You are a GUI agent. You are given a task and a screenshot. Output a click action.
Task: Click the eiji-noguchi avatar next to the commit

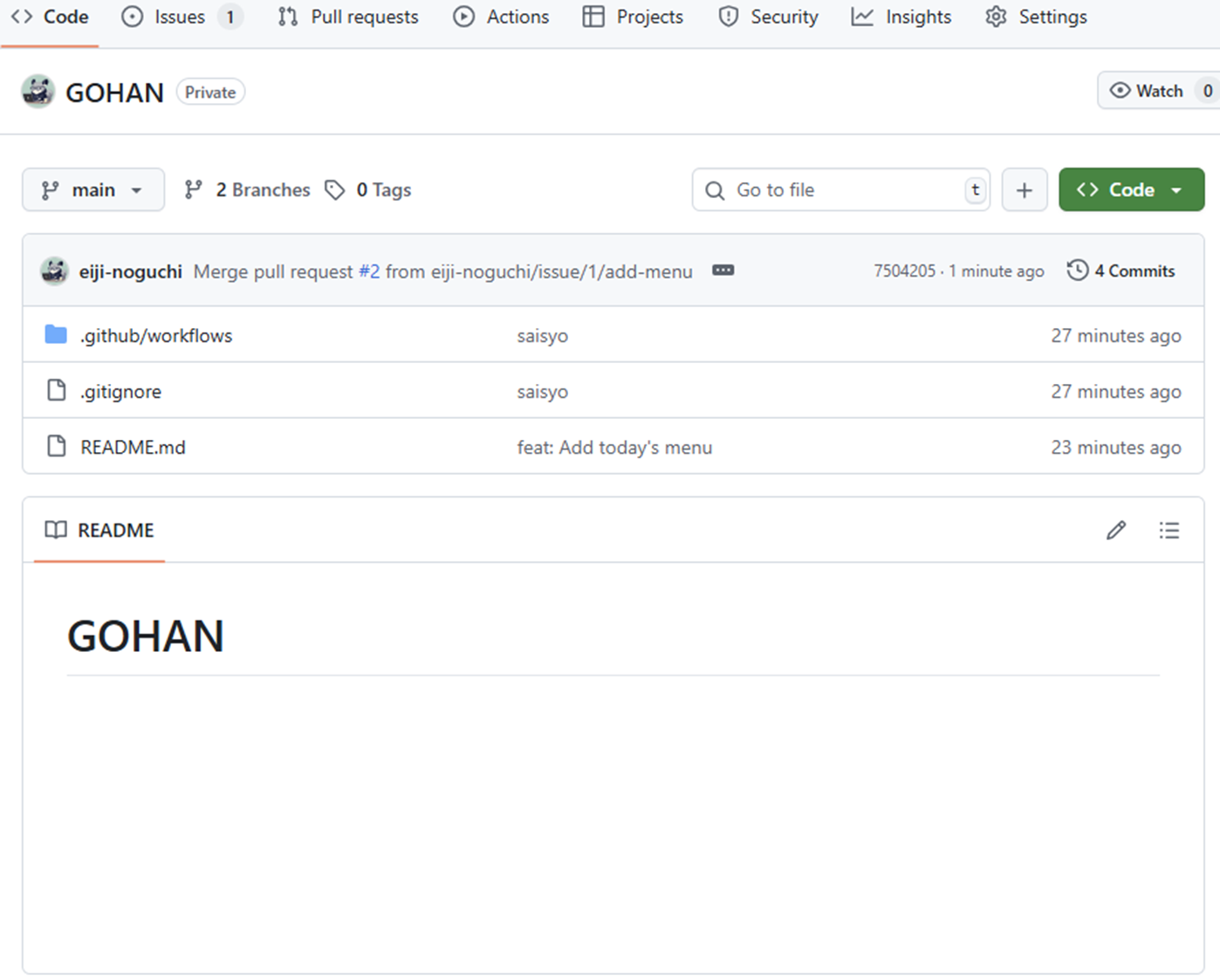53,271
